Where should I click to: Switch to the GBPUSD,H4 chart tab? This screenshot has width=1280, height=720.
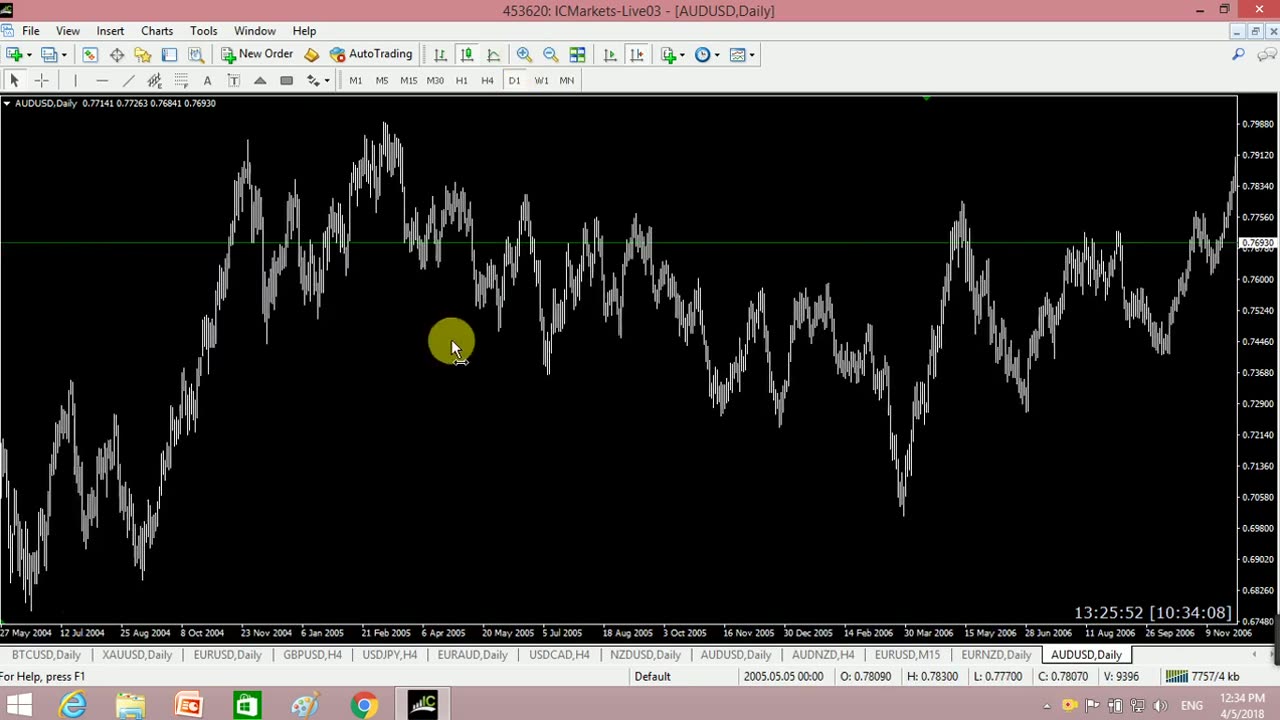click(x=312, y=655)
